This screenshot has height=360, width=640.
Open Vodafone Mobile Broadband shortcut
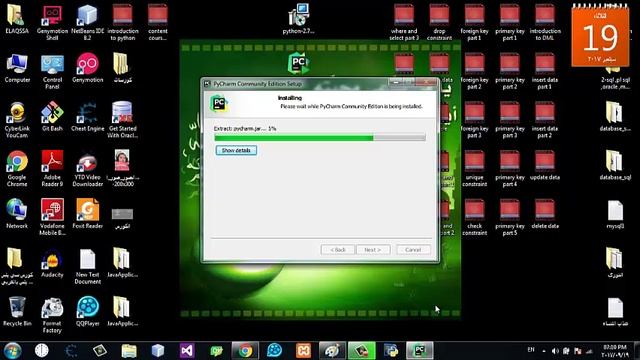coord(52,217)
